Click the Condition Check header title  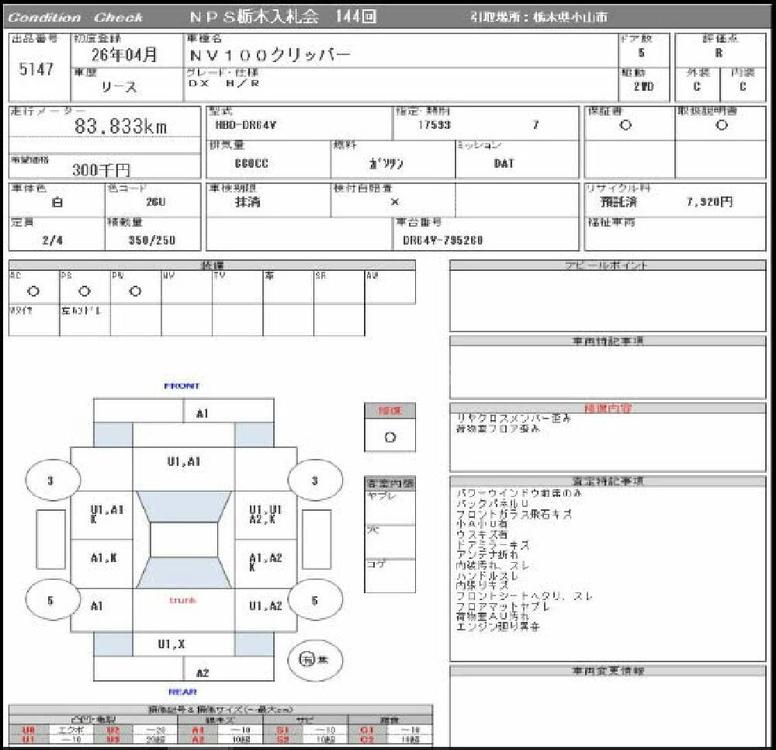[x=76, y=17]
